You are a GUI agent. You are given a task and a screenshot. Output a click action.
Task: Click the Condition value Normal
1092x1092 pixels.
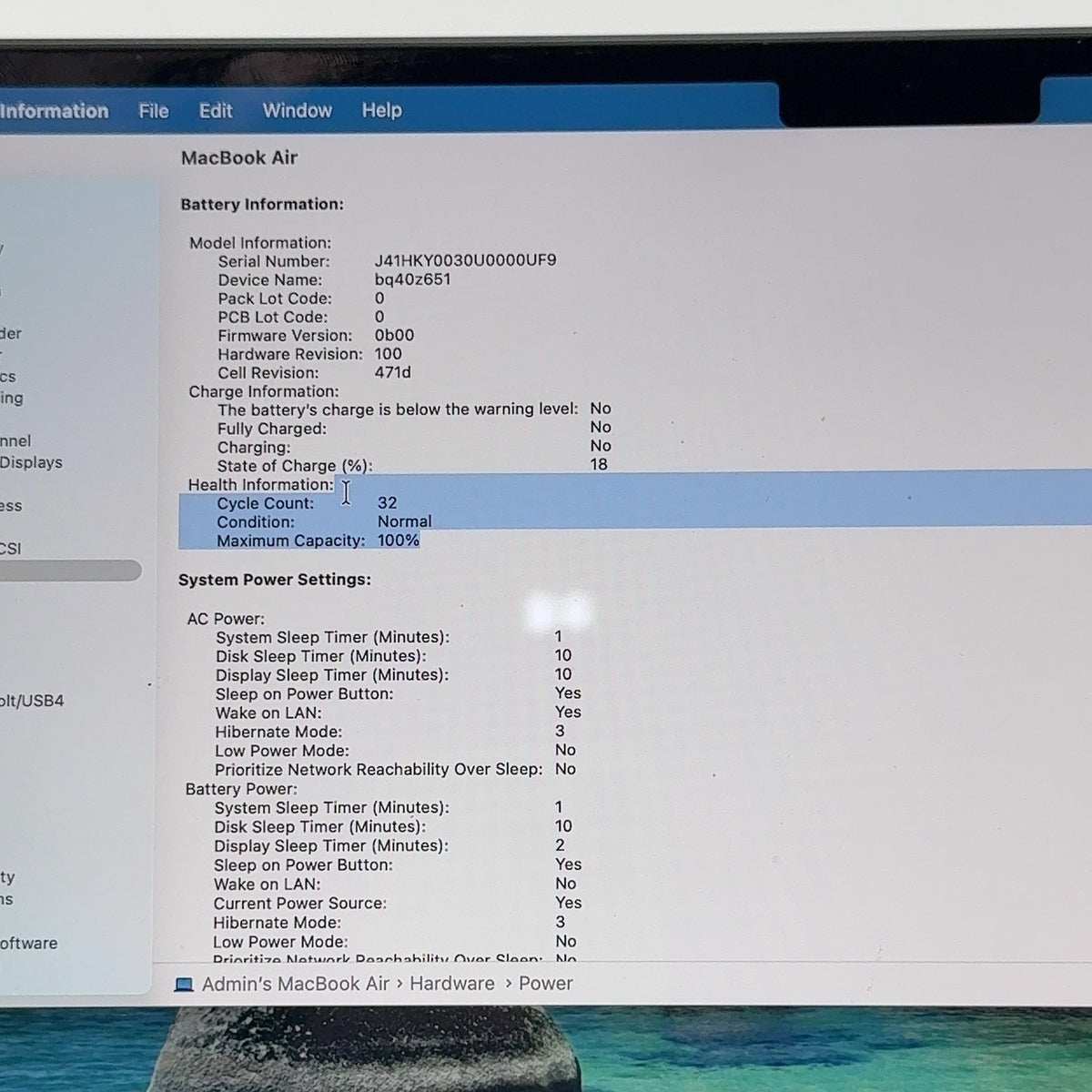point(404,521)
